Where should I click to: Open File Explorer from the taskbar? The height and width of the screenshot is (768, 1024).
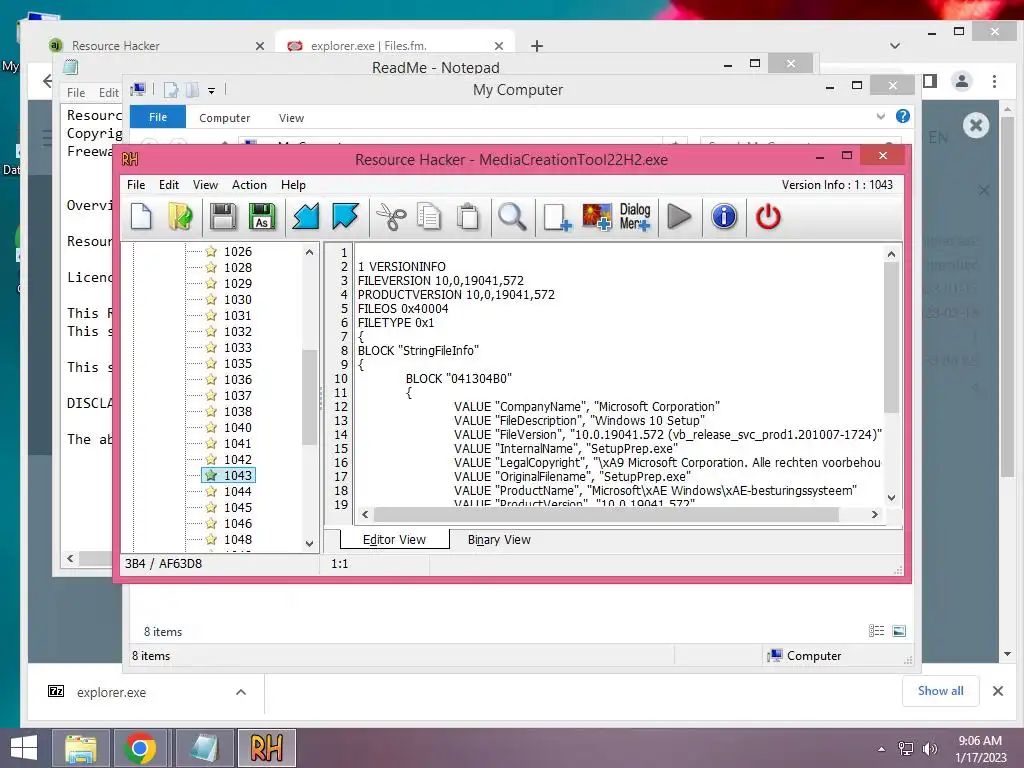point(81,748)
